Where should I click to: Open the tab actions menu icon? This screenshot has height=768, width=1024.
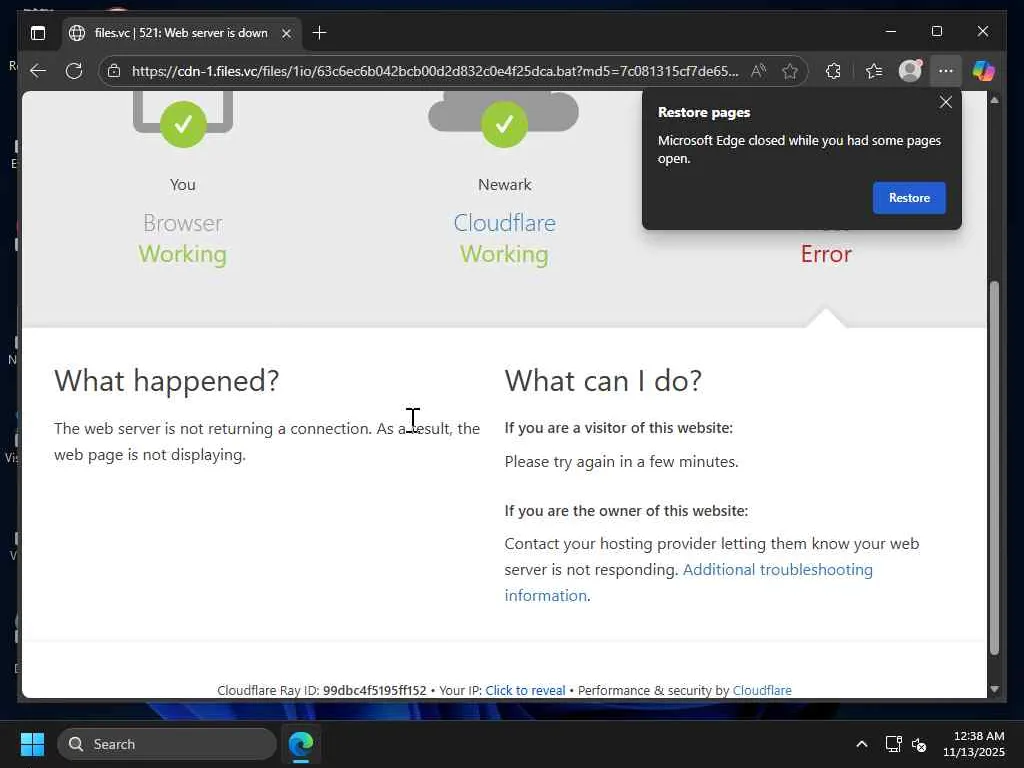coord(38,33)
